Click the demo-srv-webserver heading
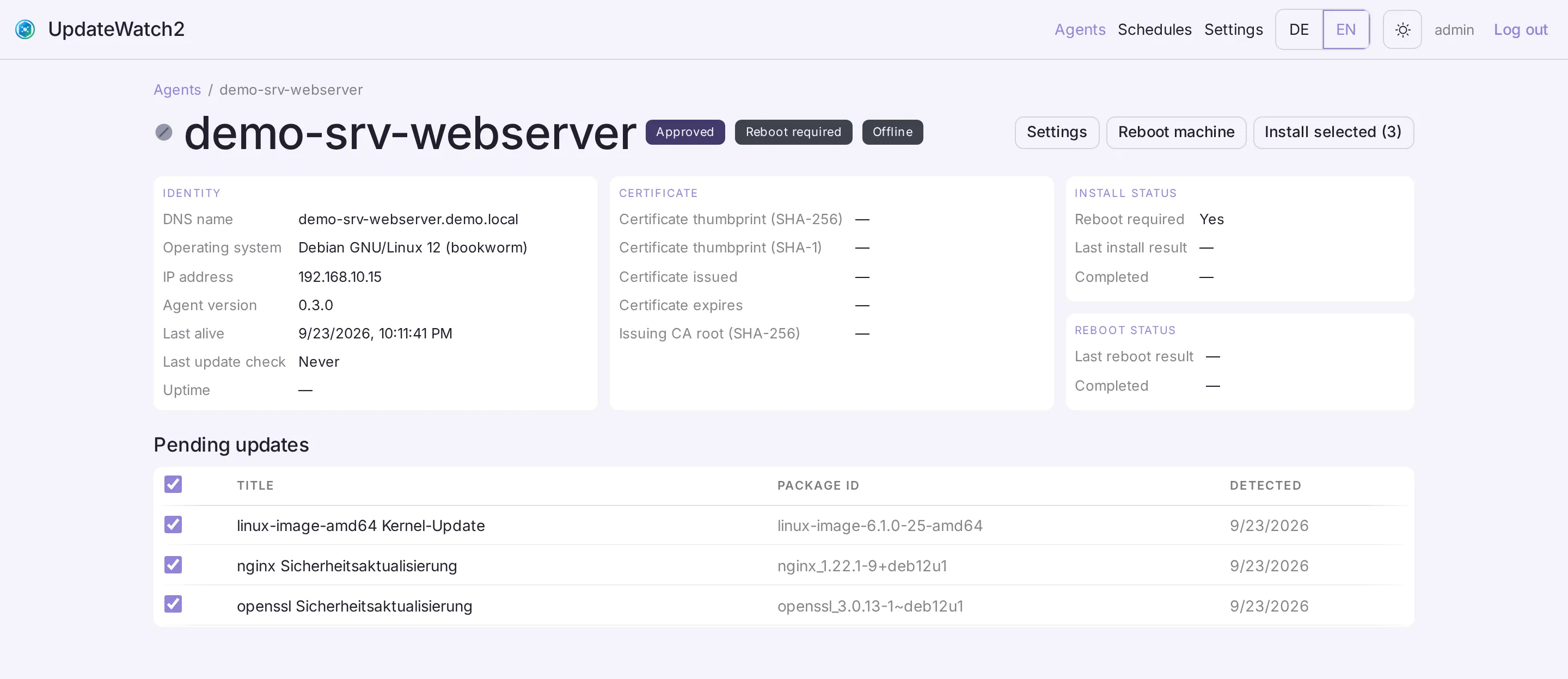This screenshot has width=1568, height=679. (409, 133)
